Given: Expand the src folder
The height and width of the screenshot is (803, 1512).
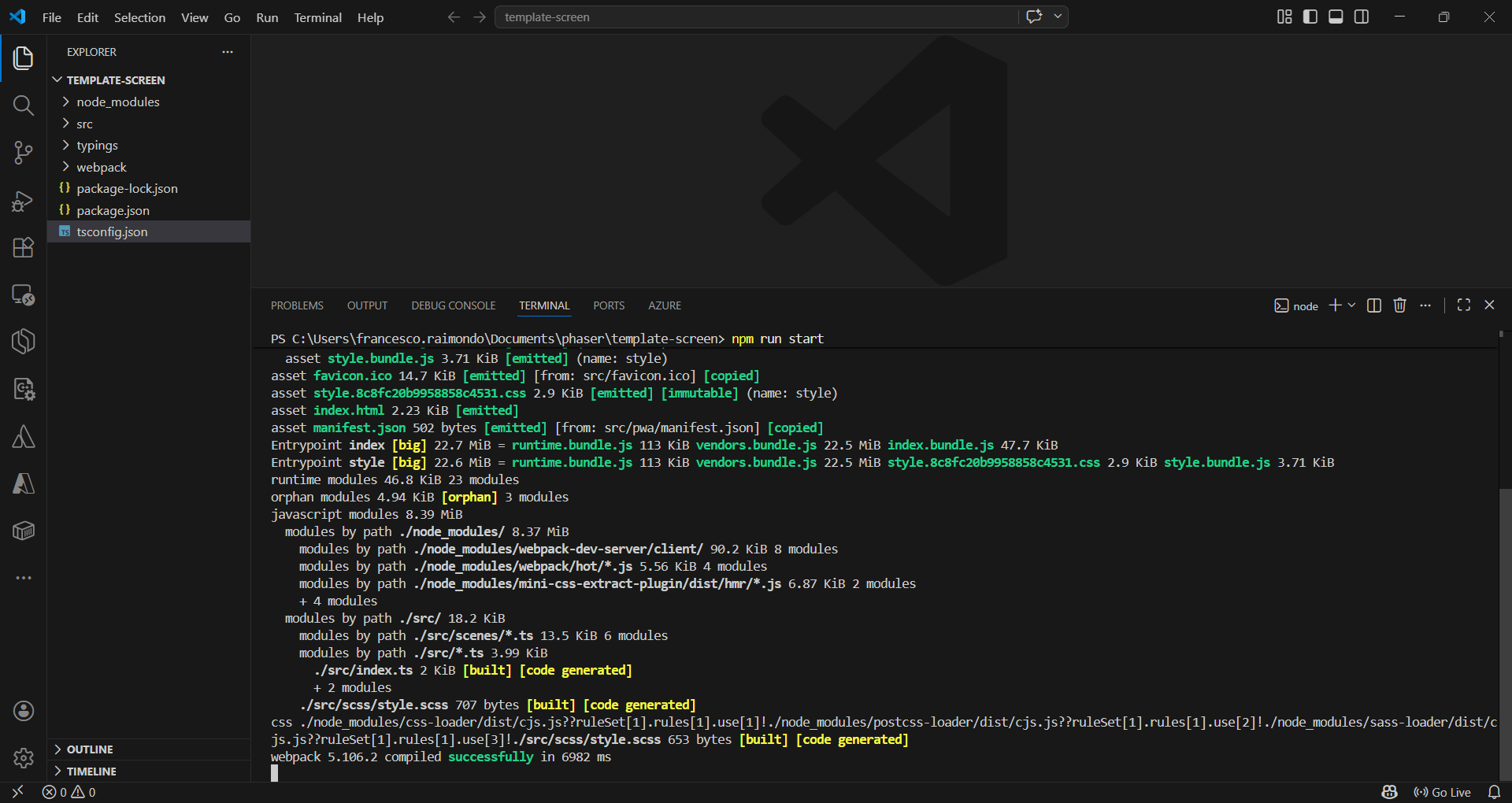Looking at the screenshot, I should pos(149,124).
